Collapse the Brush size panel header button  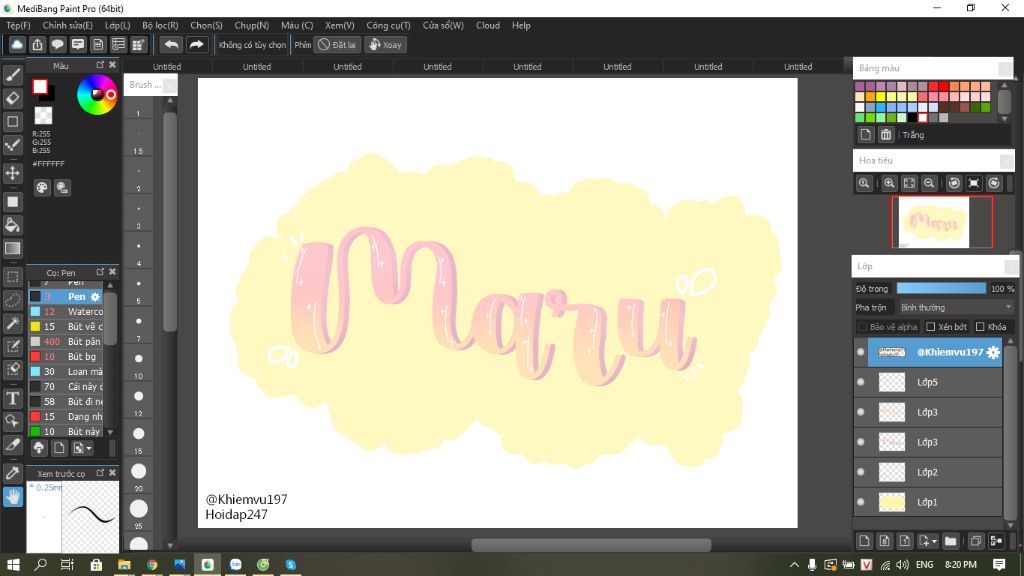169,85
